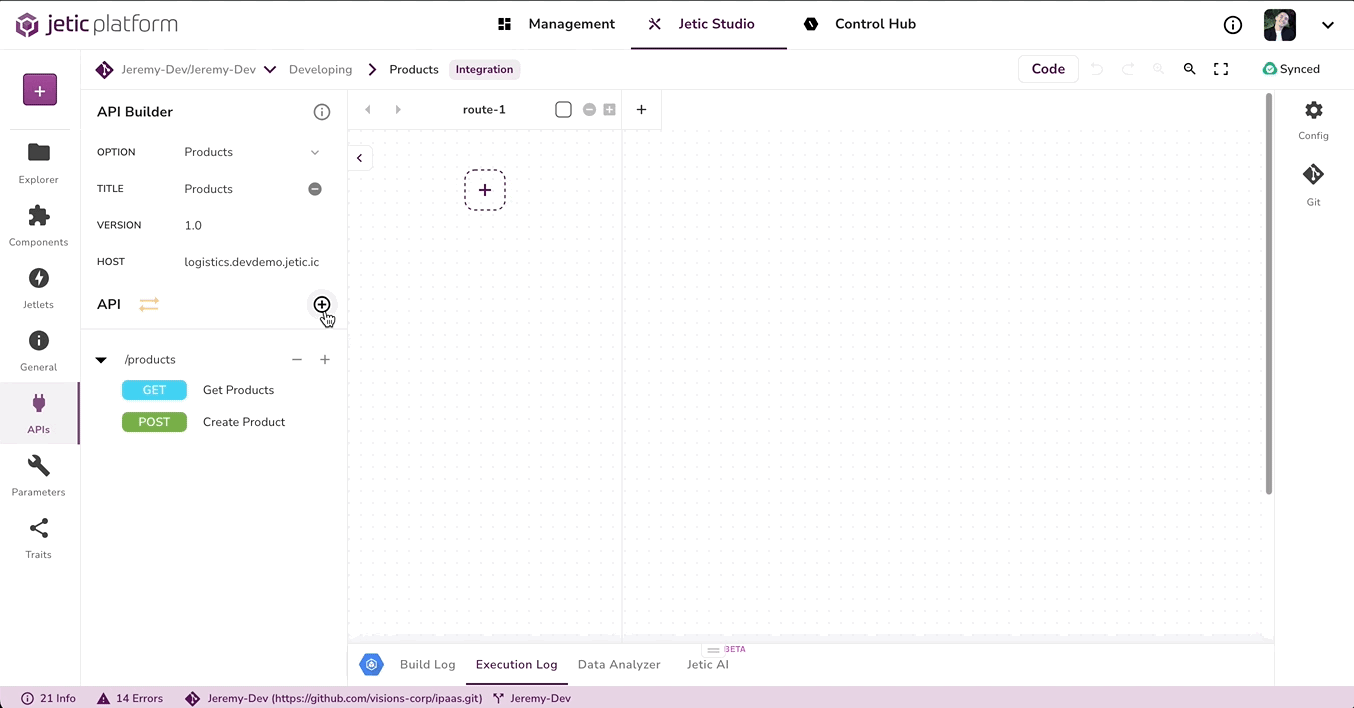The image size is (1354, 708).
Task: Open the Git panel on right
Action: click(1313, 185)
